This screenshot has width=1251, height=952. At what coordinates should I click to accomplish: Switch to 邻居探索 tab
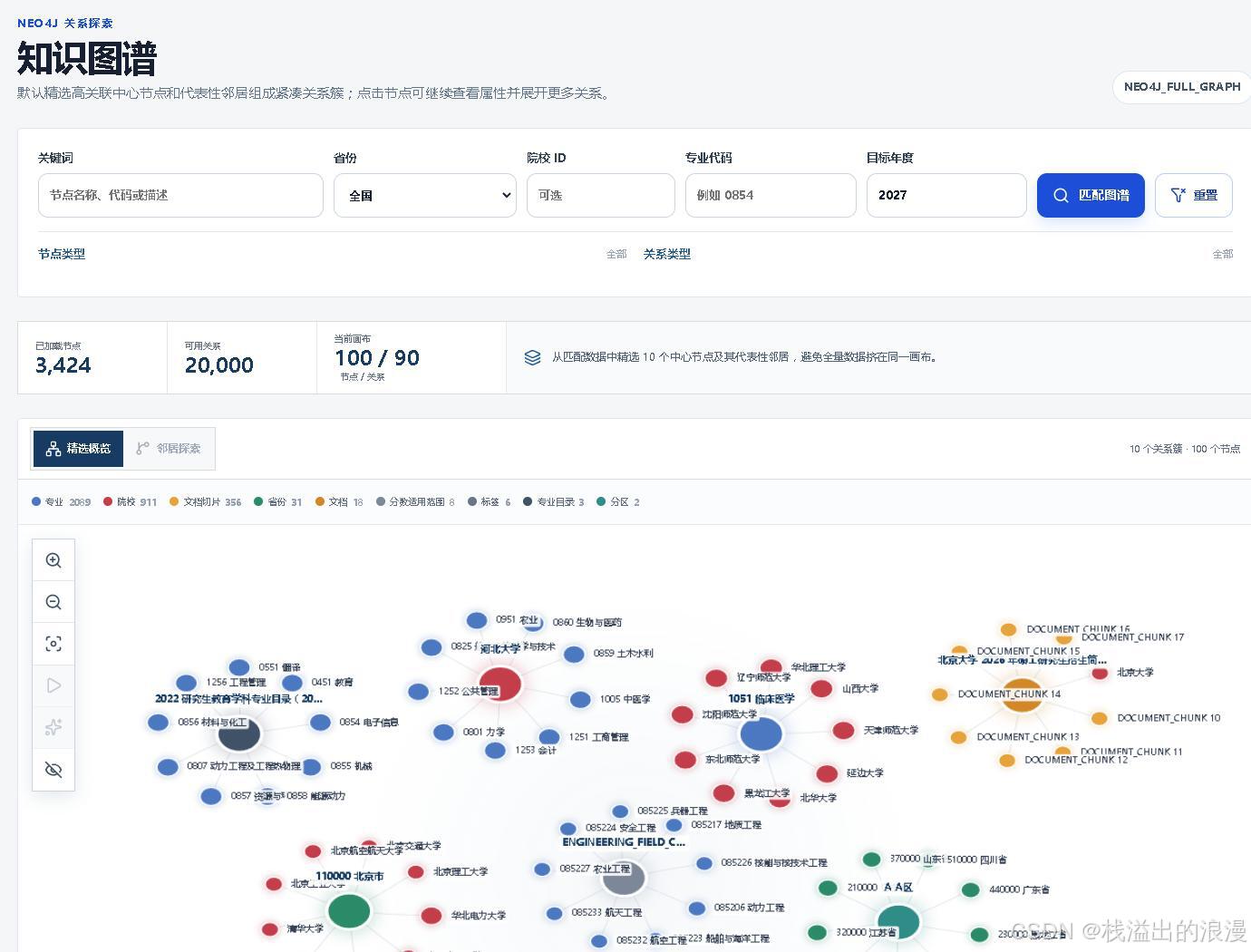[x=169, y=449]
